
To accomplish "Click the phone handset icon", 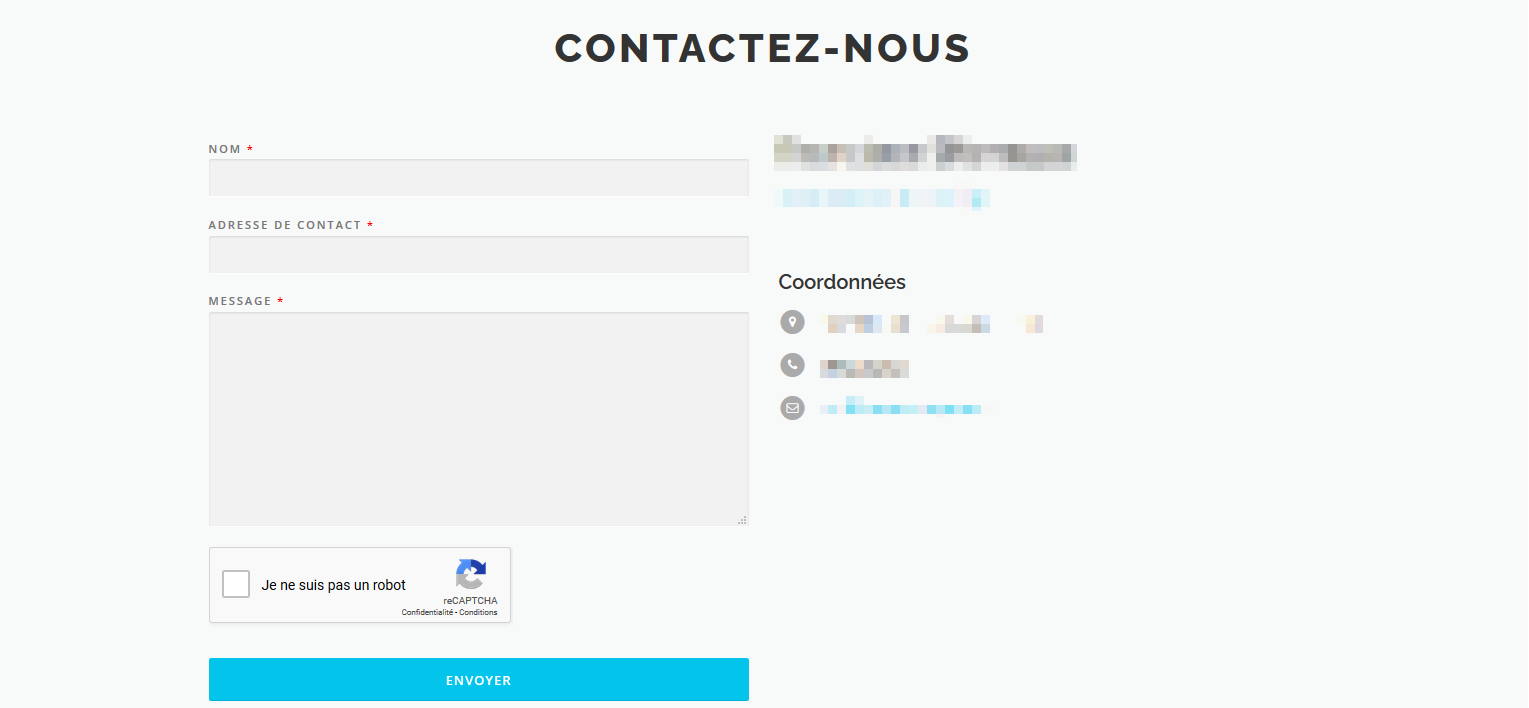I will (792, 365).
